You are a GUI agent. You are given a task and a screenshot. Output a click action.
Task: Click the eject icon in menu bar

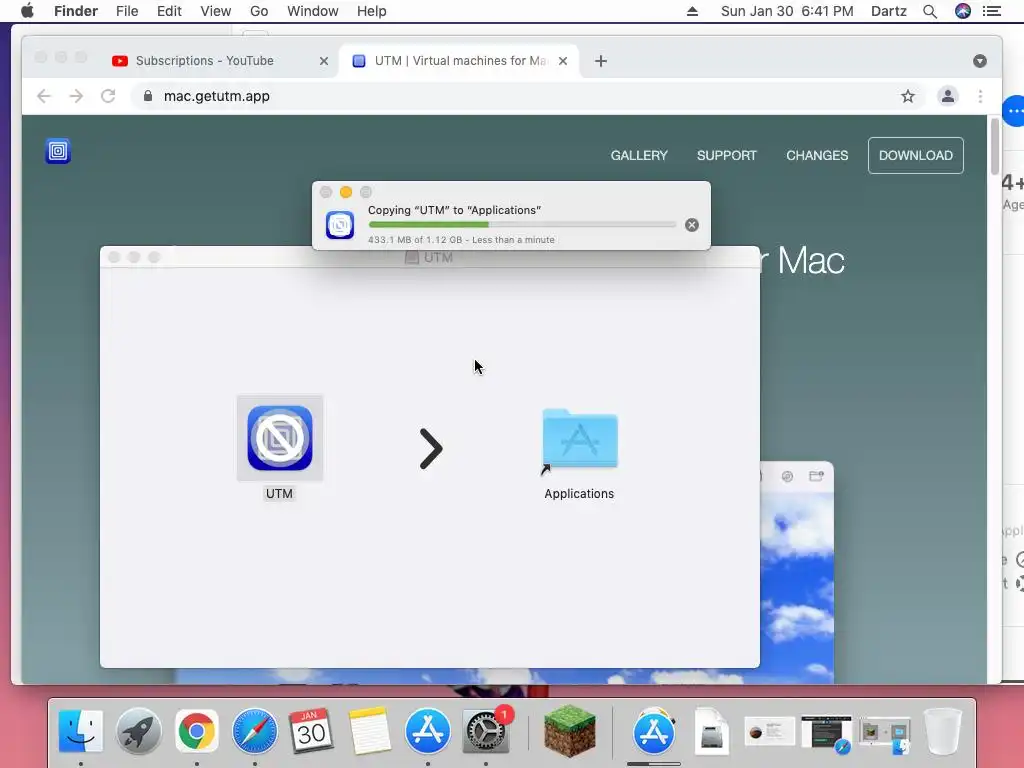pyautogui.click(x=692, y=11)
